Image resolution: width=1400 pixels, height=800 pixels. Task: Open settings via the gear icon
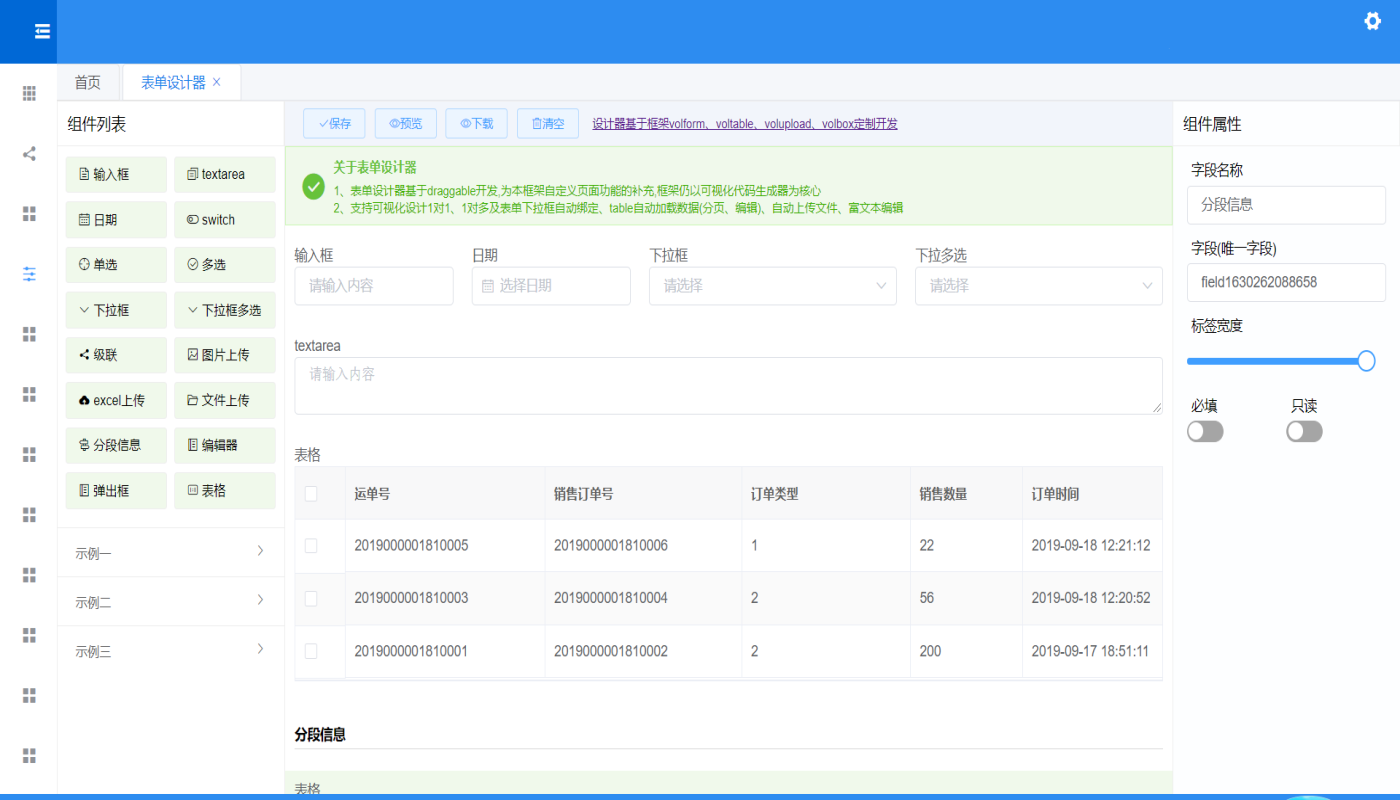pyautogui.click(x=1372, y=21)
